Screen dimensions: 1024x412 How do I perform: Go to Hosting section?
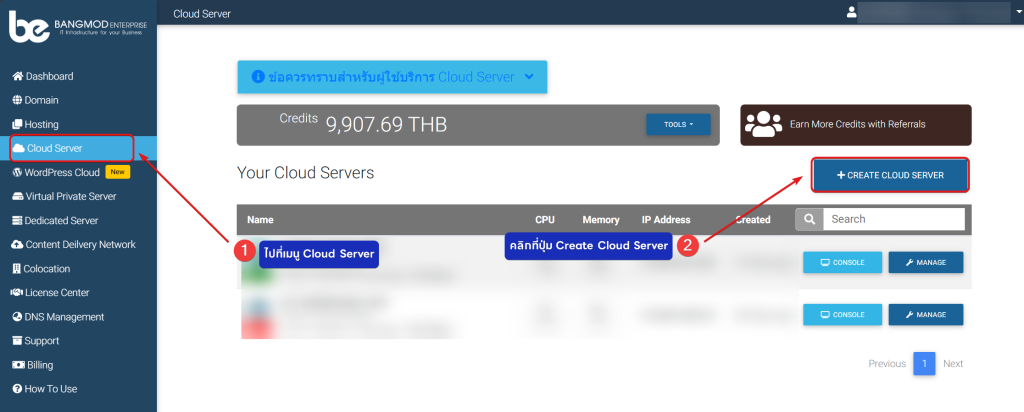coord(41,124)
